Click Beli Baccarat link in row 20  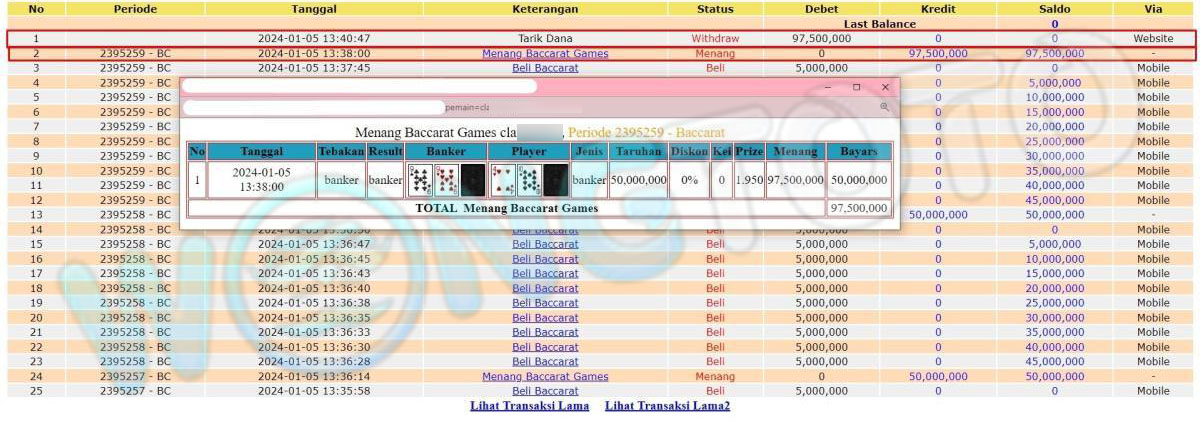[x=545, y=318]
